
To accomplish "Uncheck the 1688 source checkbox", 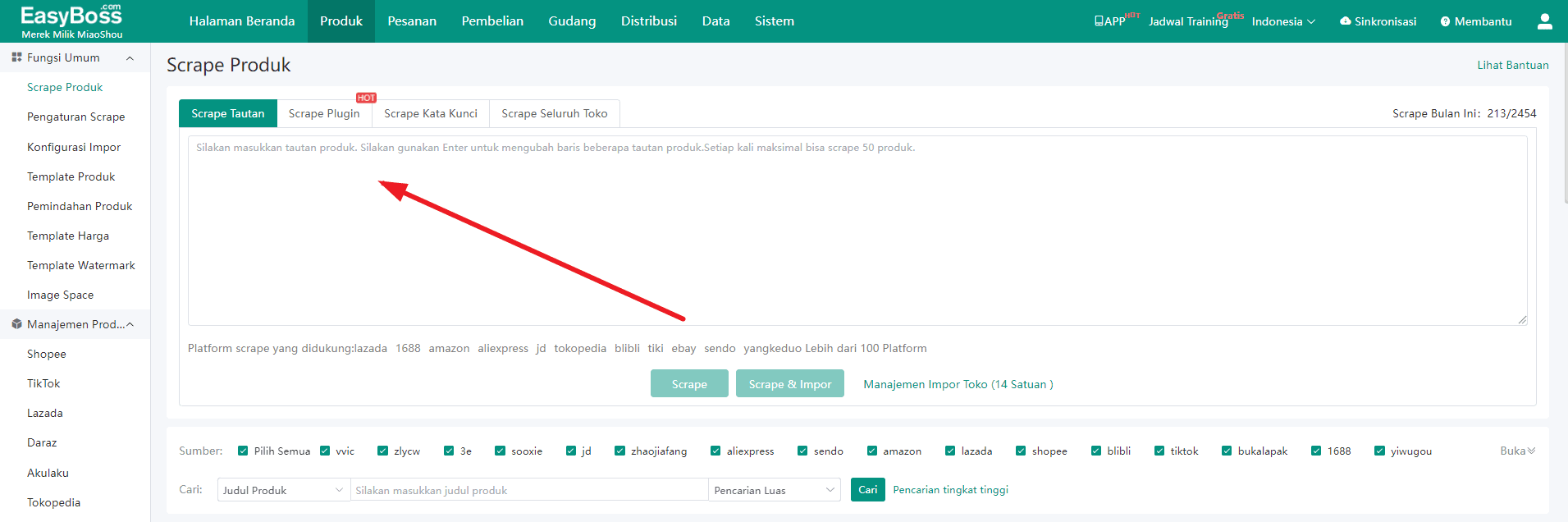I will coord(1316,451).
